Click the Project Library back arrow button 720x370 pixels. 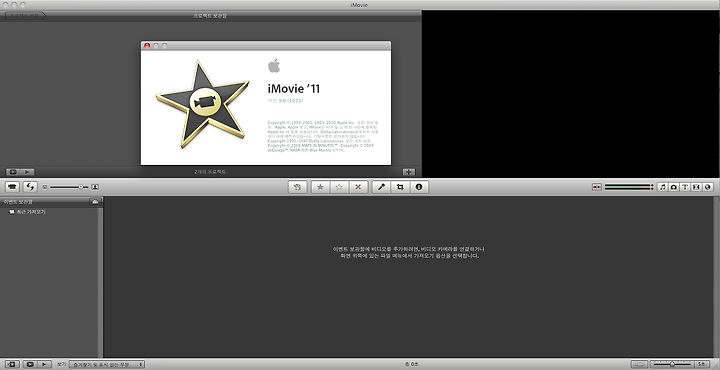click(x=25, y=15)
